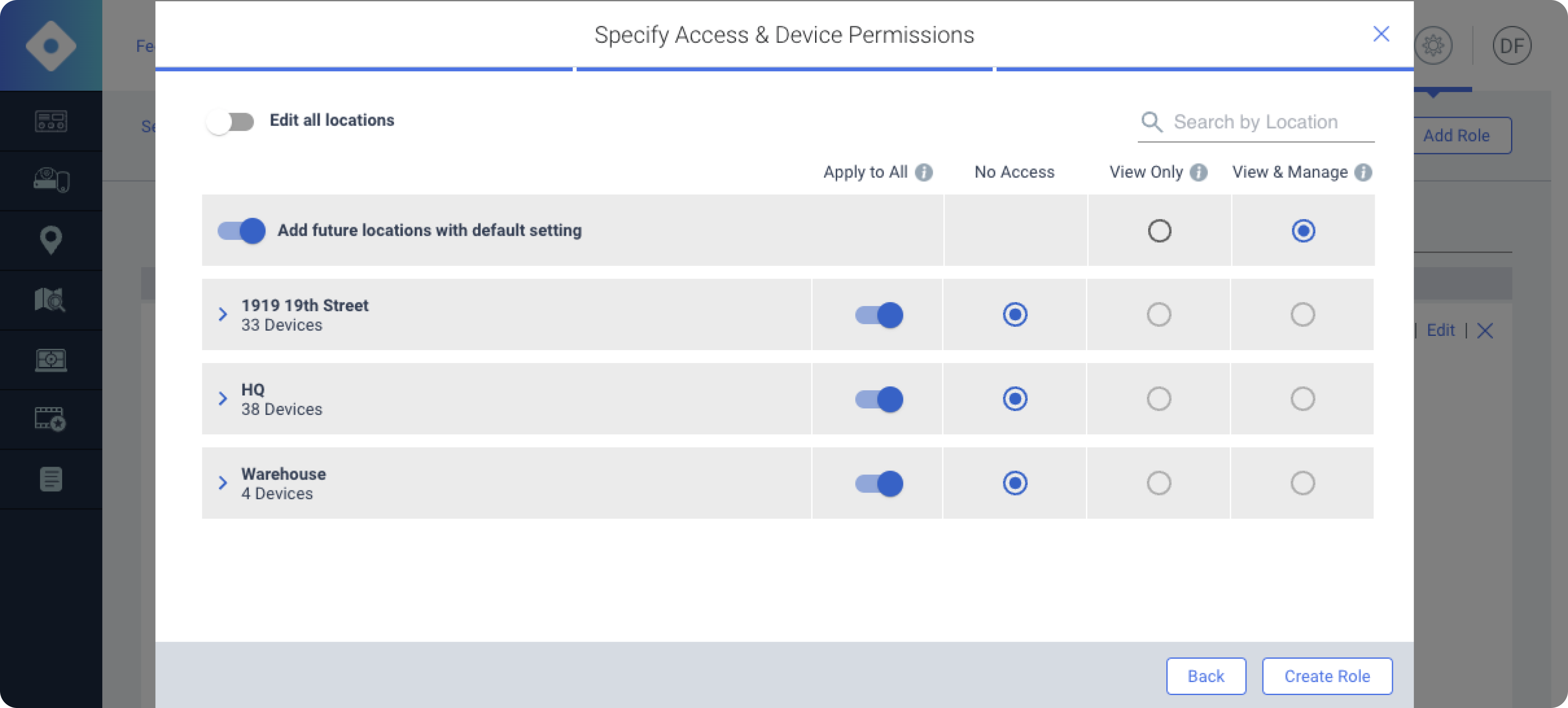
Task: Expand the HQ location row
Action: [223, 399]
